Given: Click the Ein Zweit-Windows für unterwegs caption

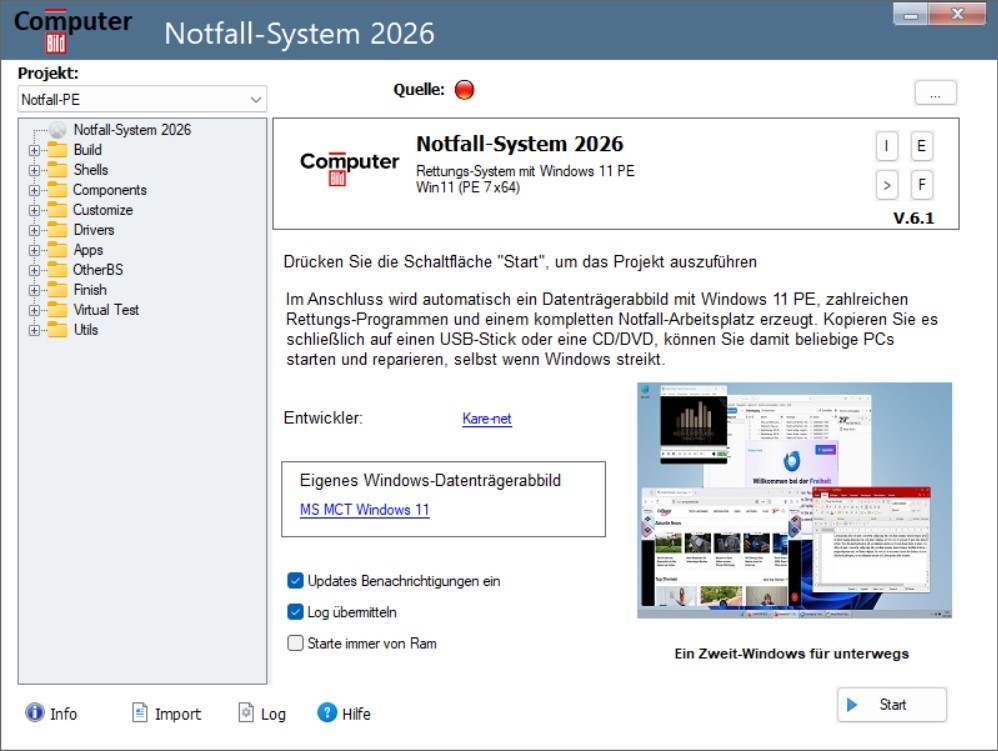Looking at the screenshot, I should [792, 654].
